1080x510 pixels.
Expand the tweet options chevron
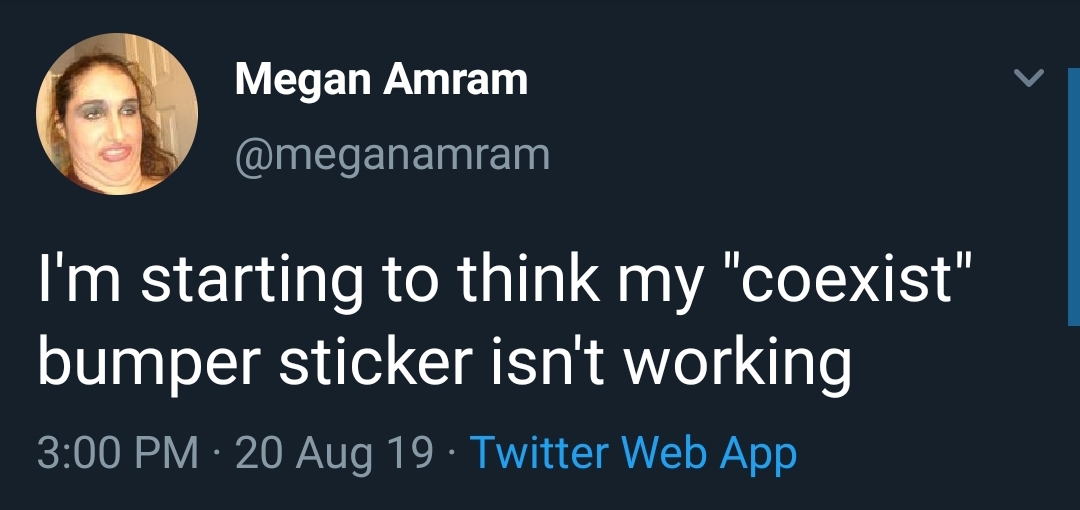click(1029, 77)
